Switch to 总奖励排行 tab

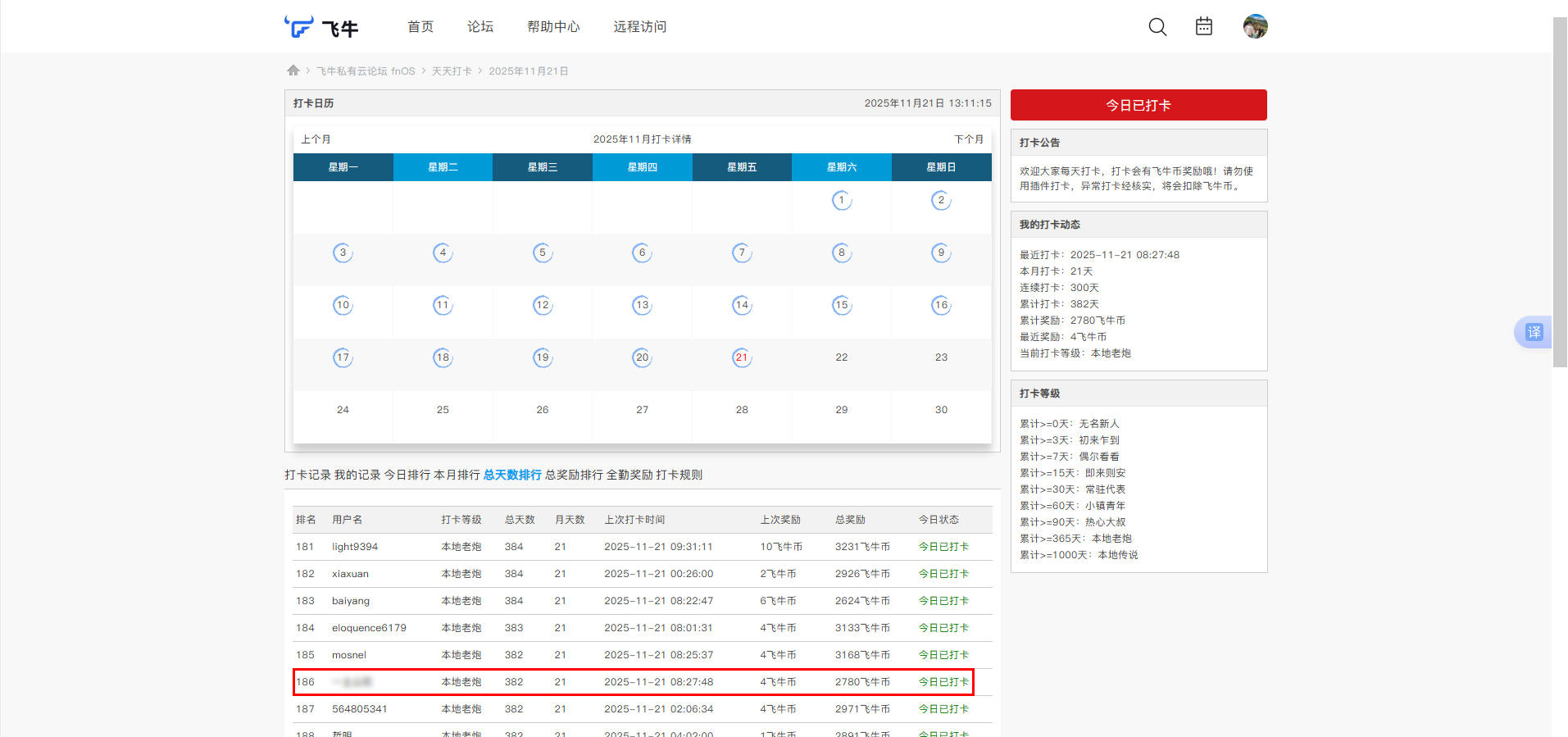pos(574,475)
